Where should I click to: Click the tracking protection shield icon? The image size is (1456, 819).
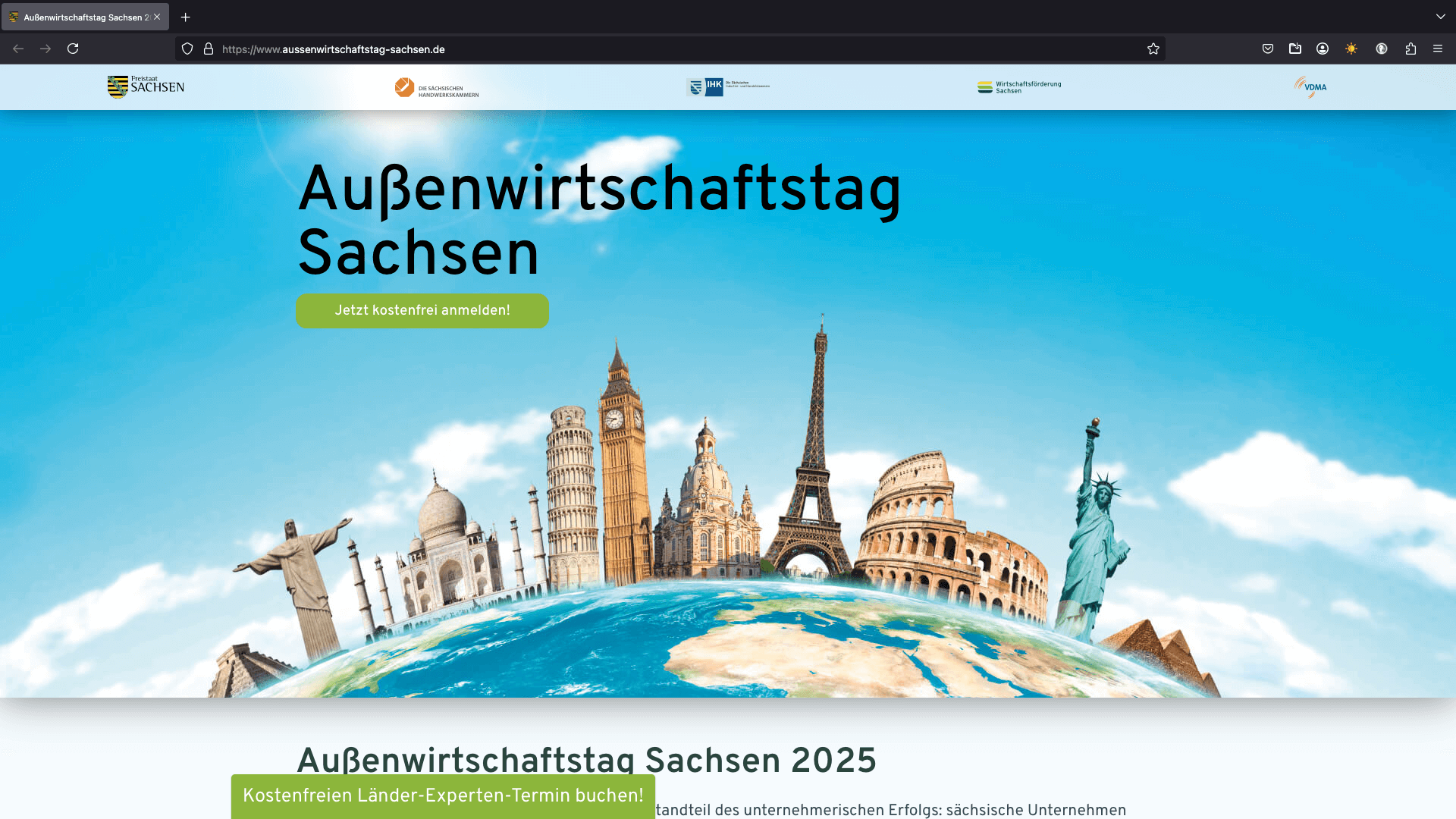click(x=187, y=49)
